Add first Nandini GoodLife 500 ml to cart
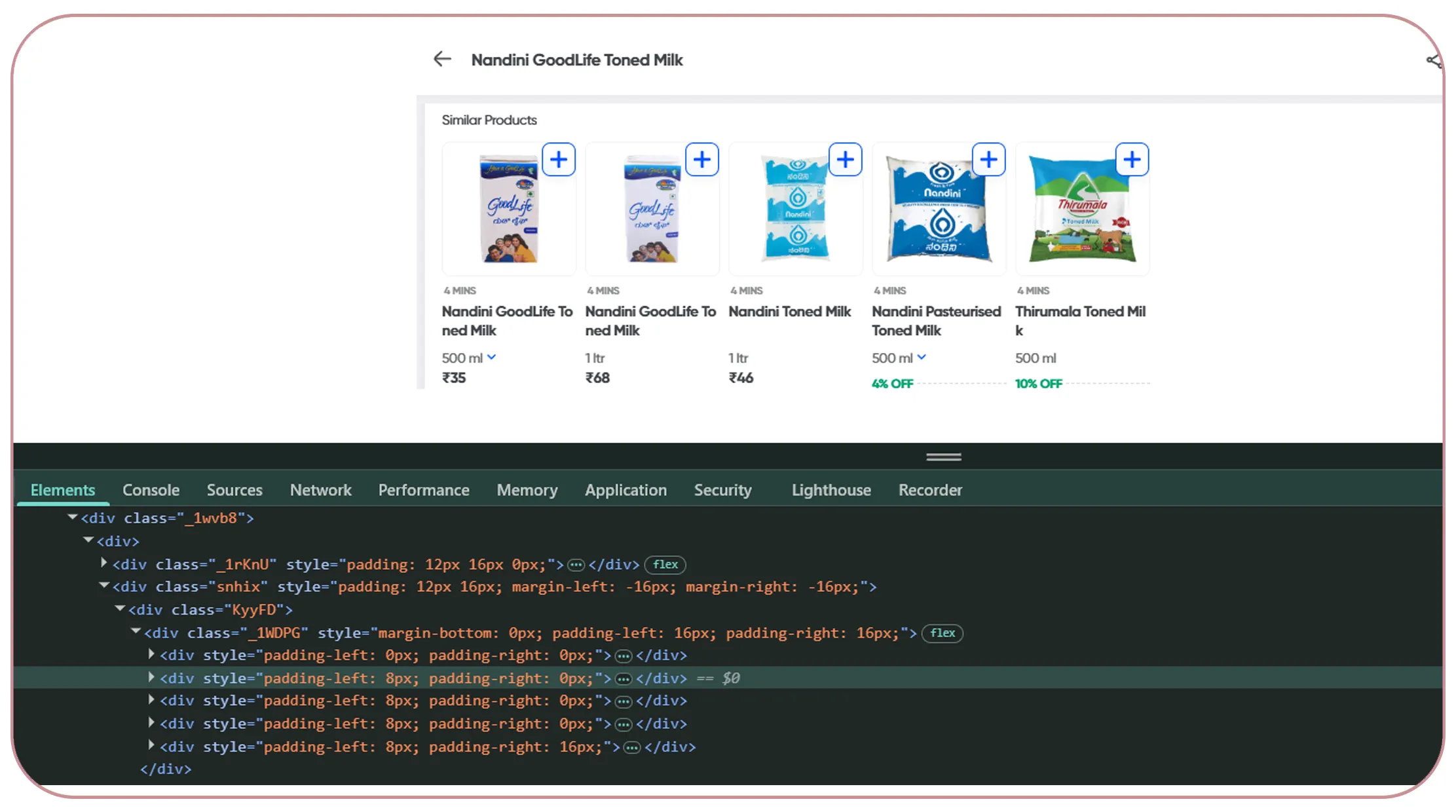1456x812 pixels. 559,160
